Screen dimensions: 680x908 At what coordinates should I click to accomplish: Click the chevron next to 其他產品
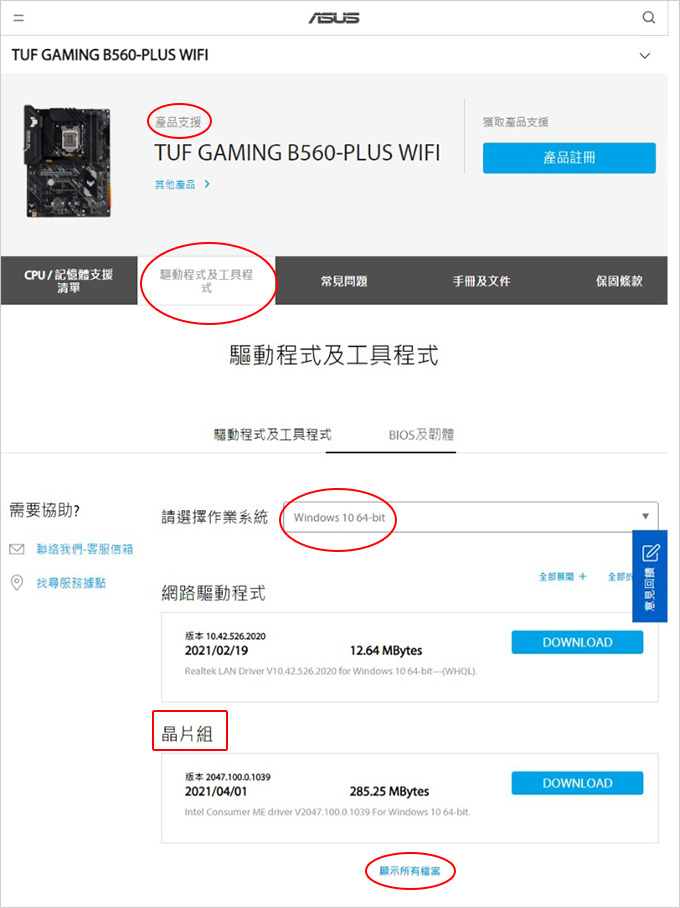coord(207,184)
